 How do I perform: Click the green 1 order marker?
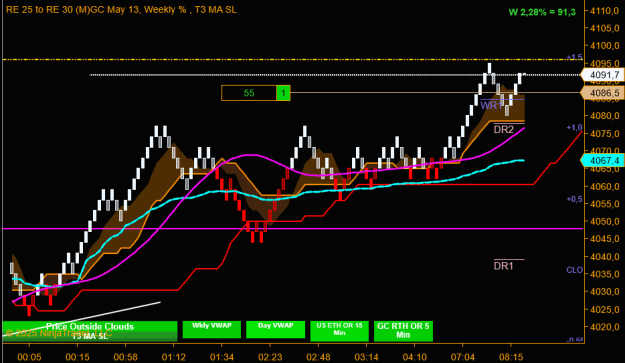pyautogui.click(x=283, y=93)
